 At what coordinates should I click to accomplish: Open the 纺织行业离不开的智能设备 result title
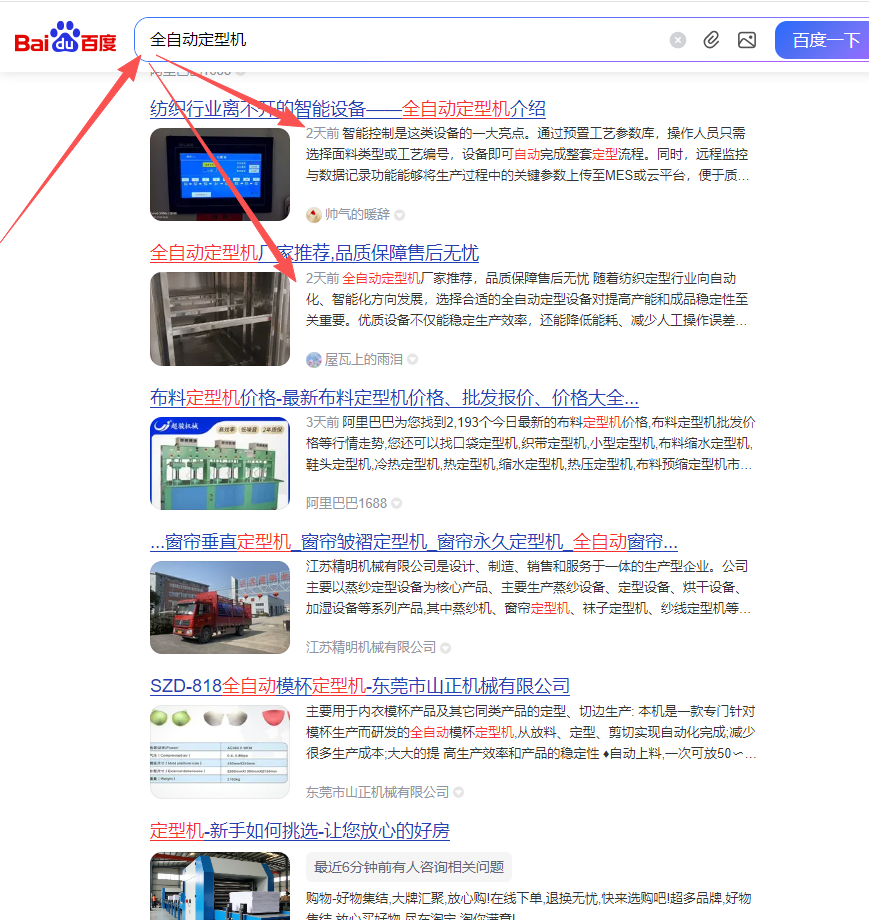coord(348,109)
